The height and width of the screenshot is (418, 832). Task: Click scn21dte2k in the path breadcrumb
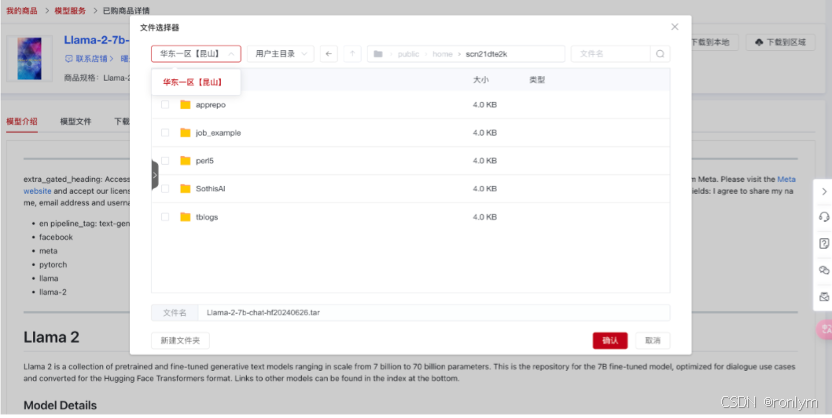487,54
